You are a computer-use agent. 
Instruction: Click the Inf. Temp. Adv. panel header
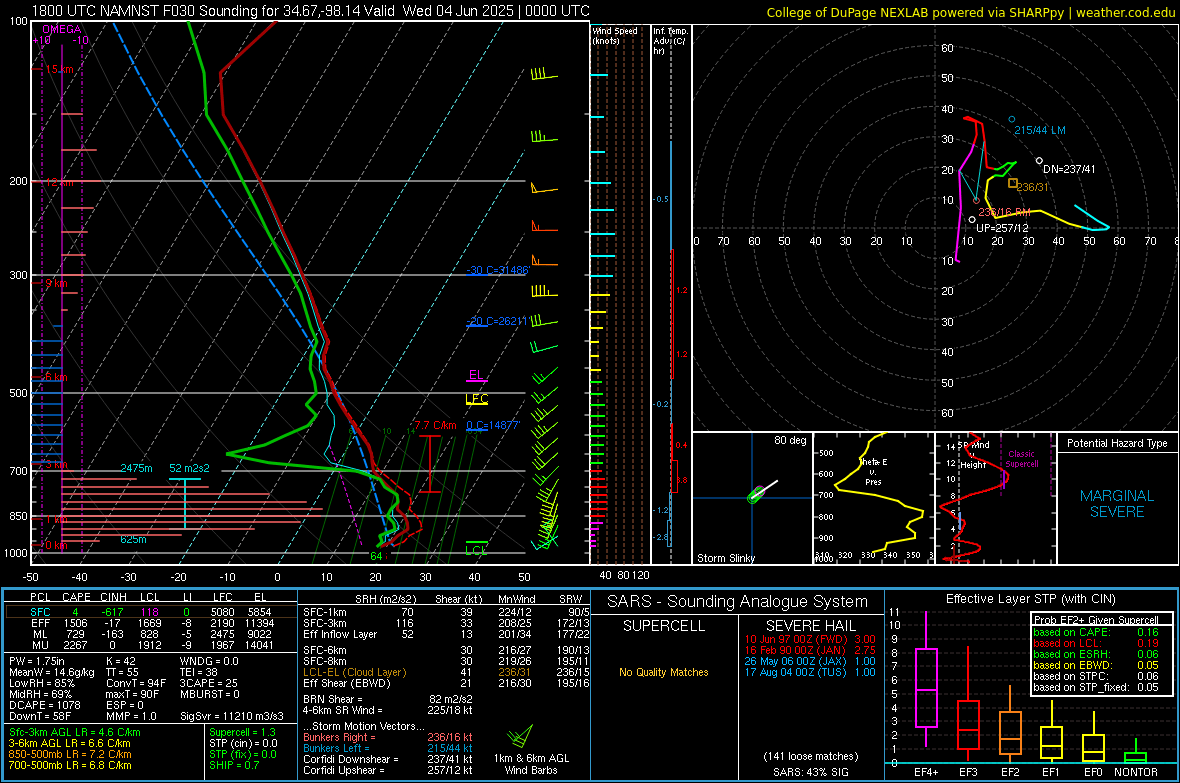click(670, 41)
